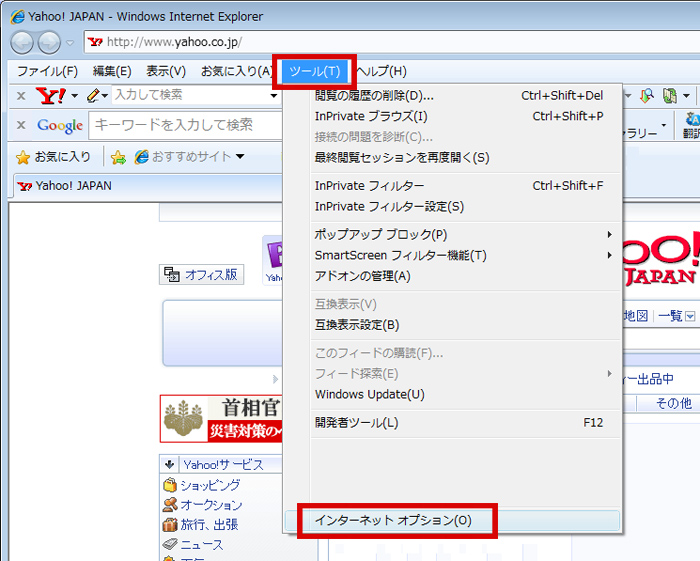Open the dropdown beside the green book icon

[686, 96]
